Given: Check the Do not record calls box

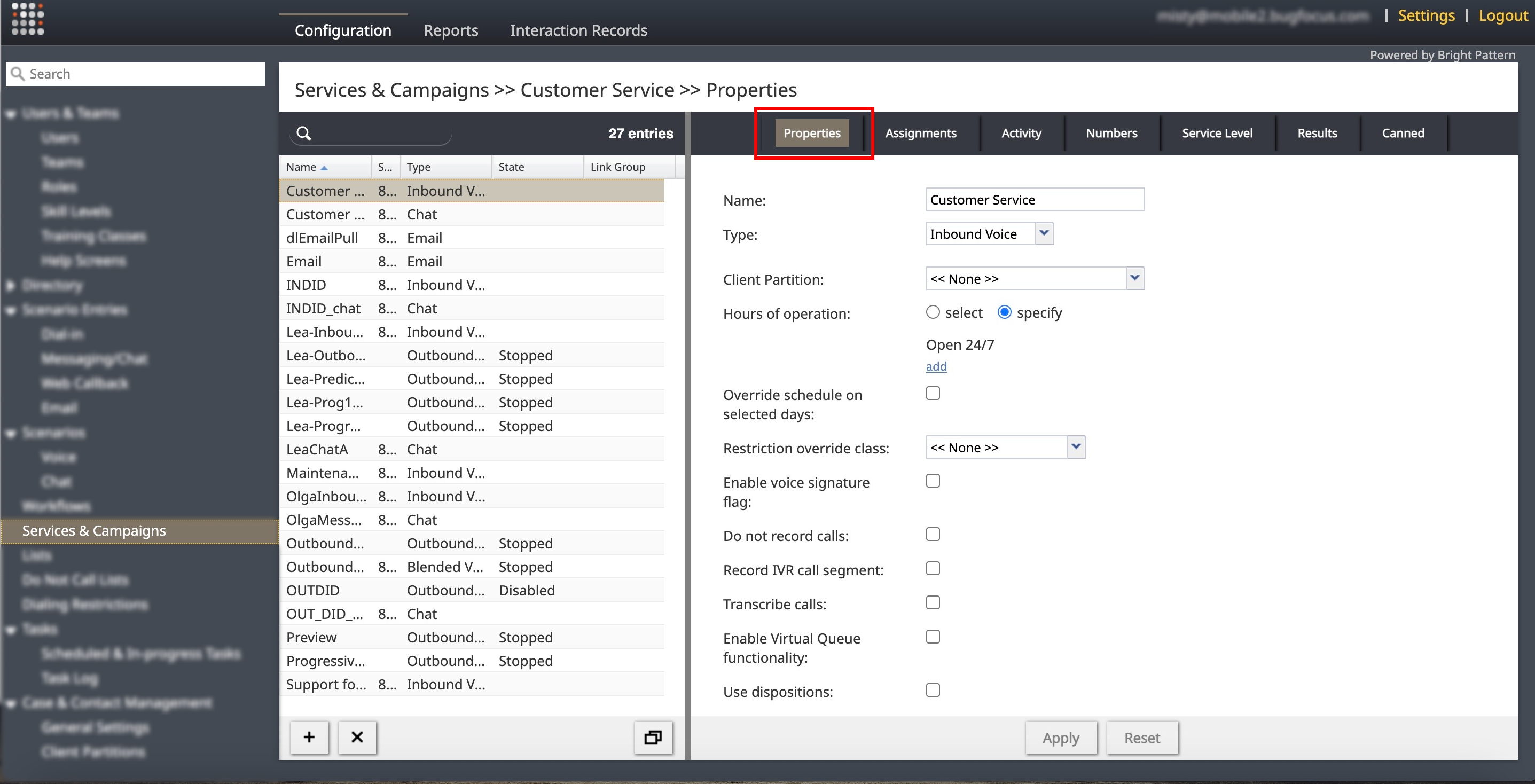Looking at the screenshot, I should (933, 535).
